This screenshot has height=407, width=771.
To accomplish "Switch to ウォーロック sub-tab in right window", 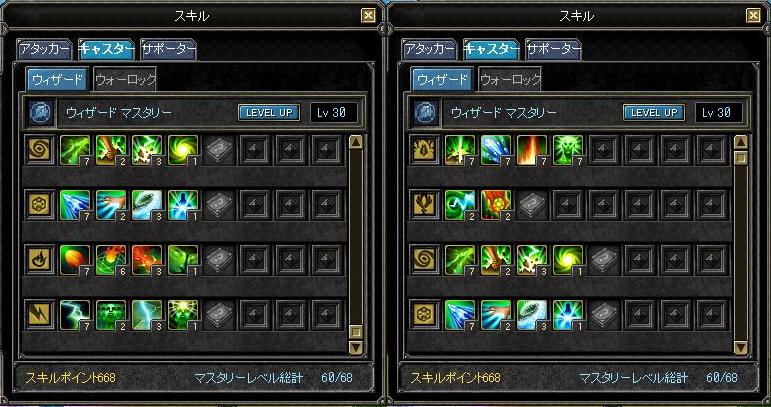I will (x=510, y=80).
